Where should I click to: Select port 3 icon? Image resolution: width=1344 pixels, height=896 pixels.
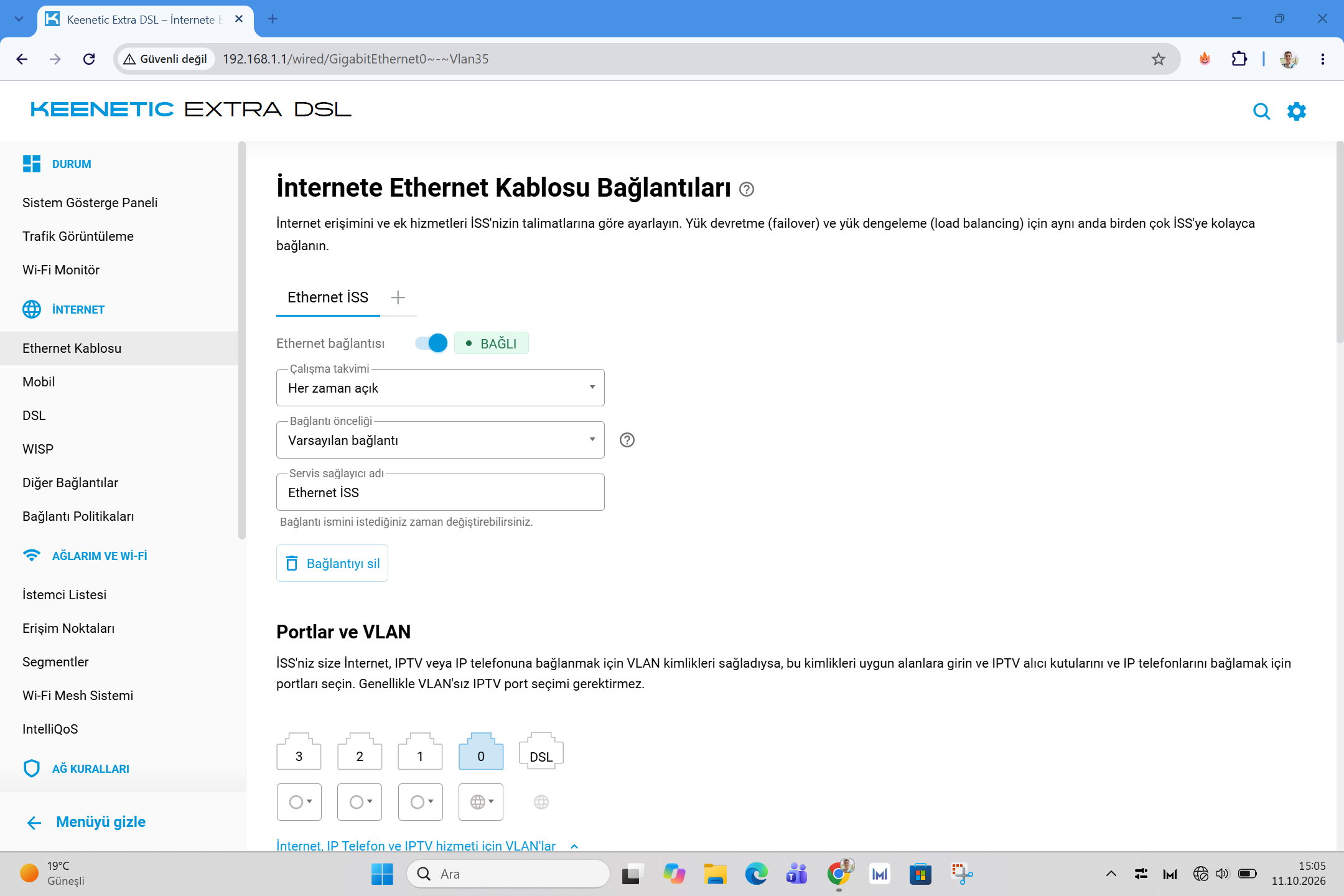pyautogui.click(x=299, y=751)
